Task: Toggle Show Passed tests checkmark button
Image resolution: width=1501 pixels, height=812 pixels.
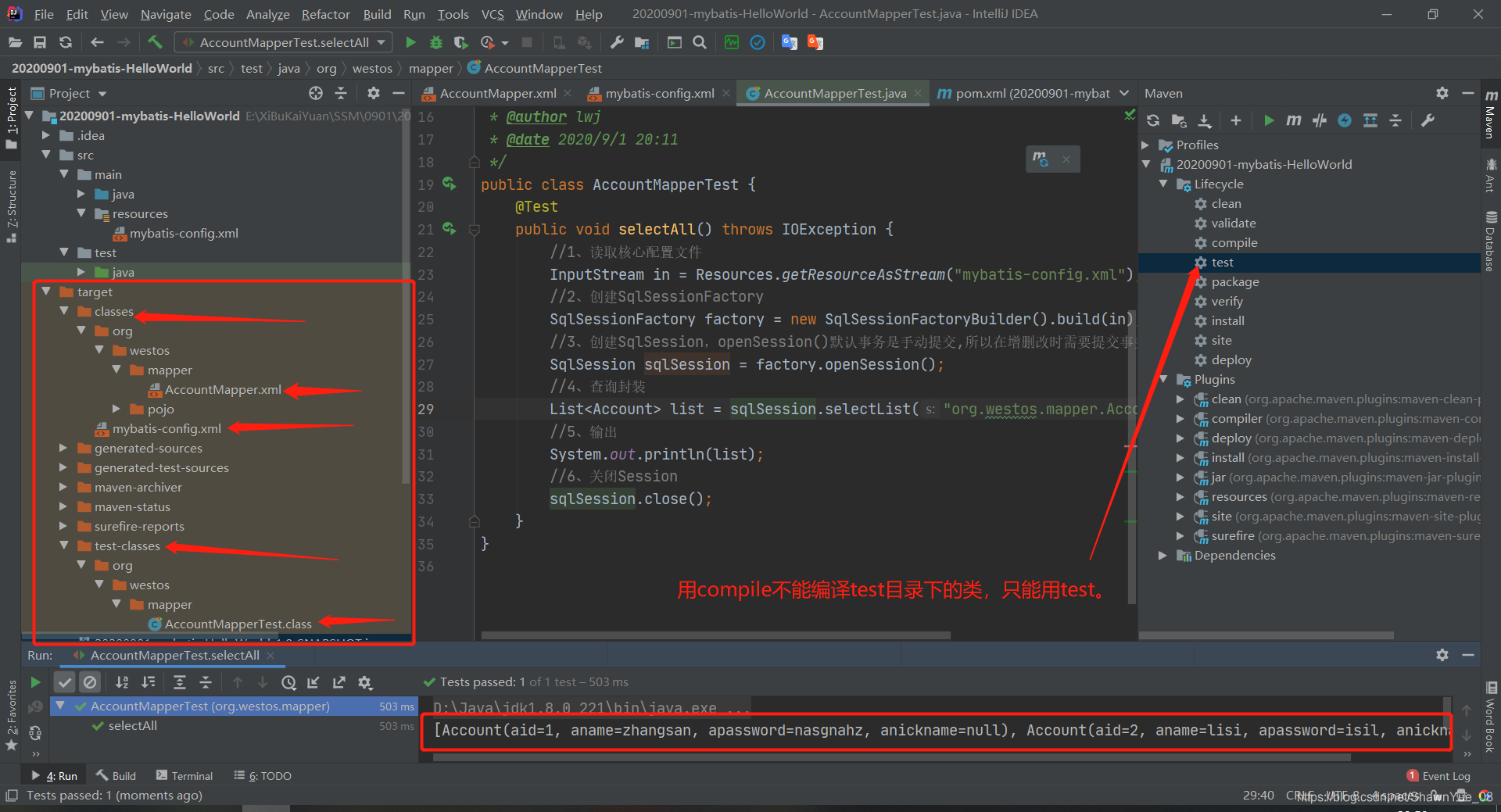Action: (x=65, y=682)
